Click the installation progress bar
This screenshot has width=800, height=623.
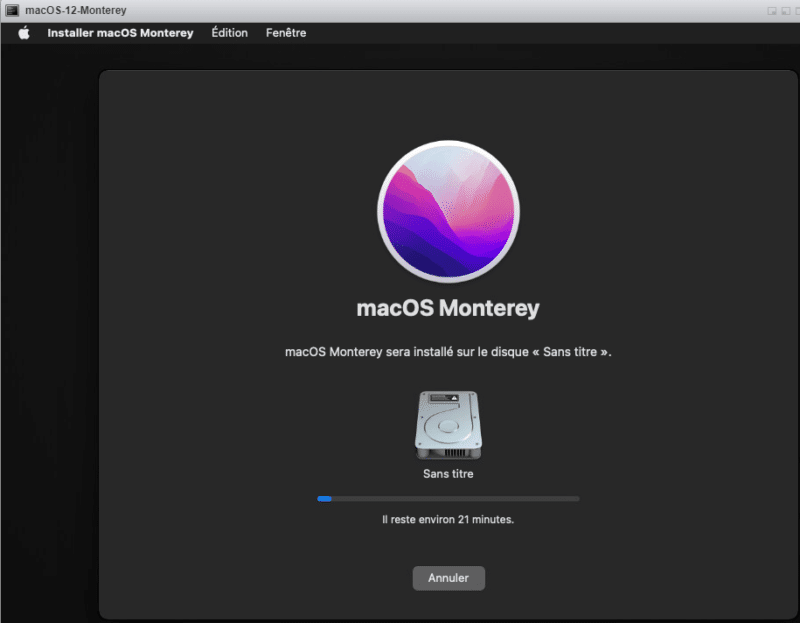(x=450, y=498)
